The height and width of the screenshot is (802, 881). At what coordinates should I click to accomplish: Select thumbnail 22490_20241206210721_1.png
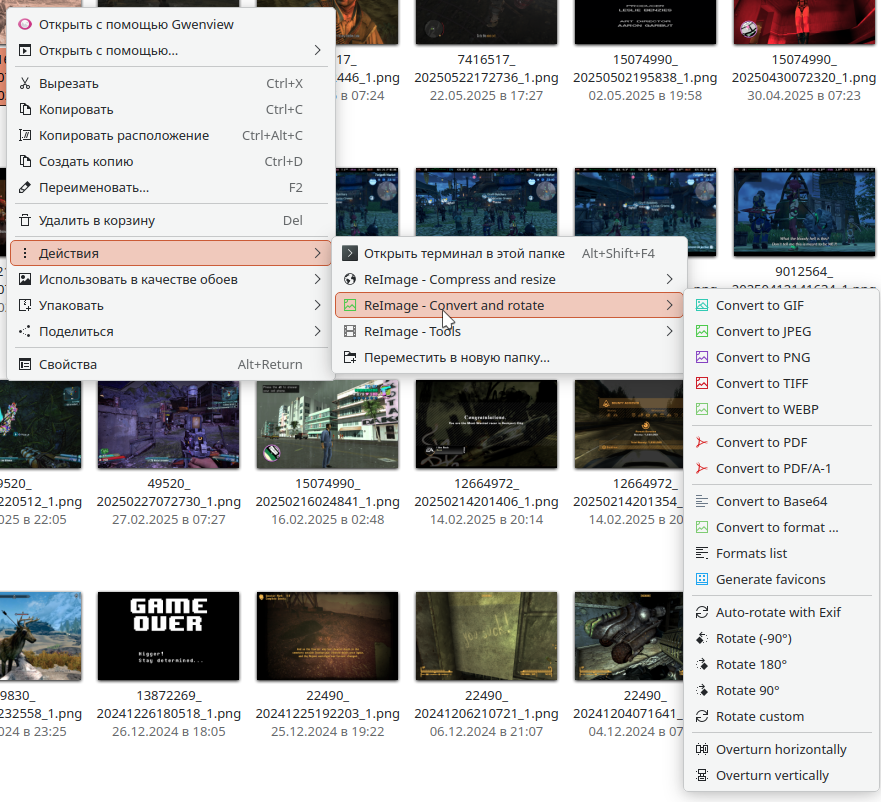click(x=487, y=636)
